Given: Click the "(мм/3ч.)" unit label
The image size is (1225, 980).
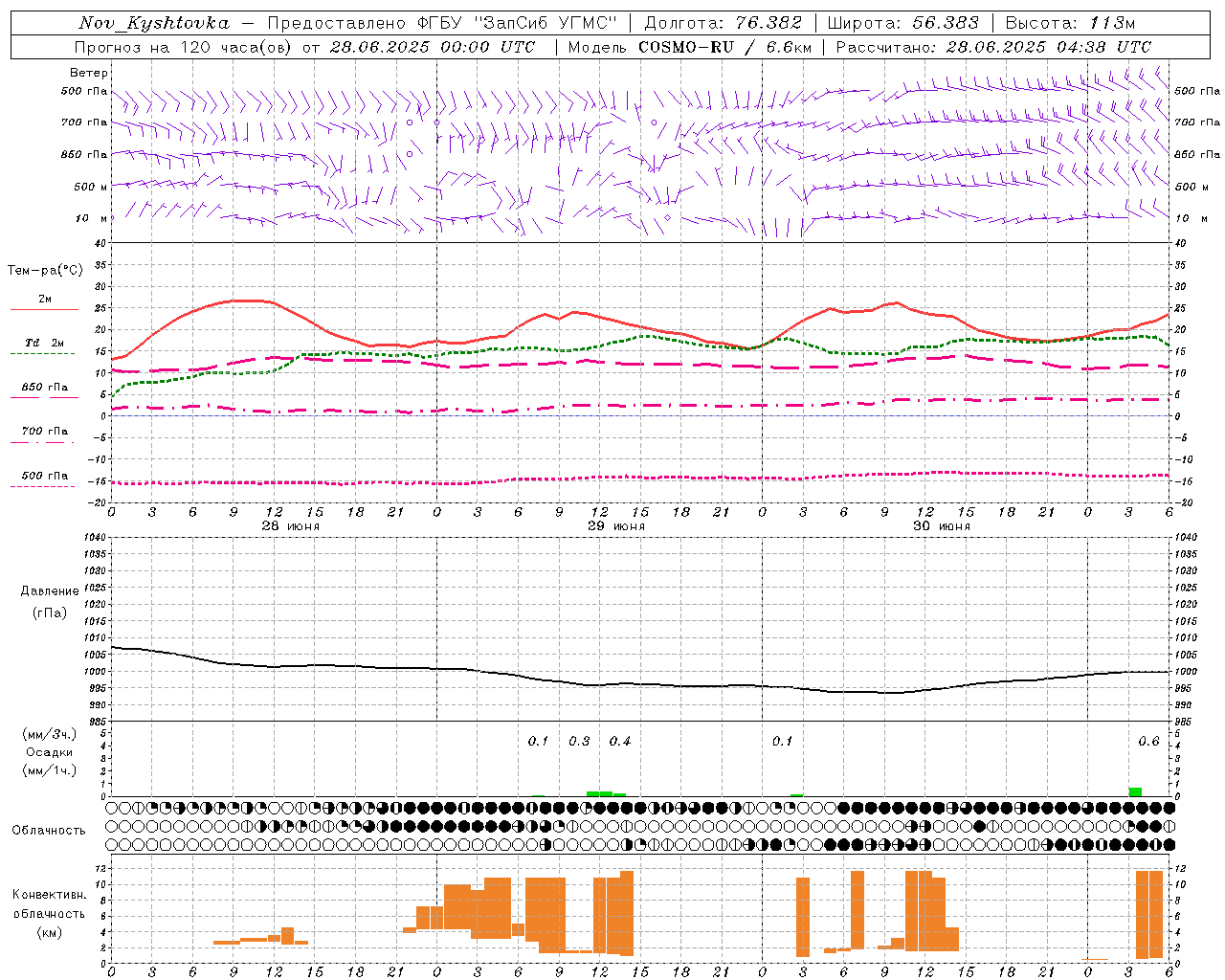Looking at the screenshot, I should click(x=50, y=734).
